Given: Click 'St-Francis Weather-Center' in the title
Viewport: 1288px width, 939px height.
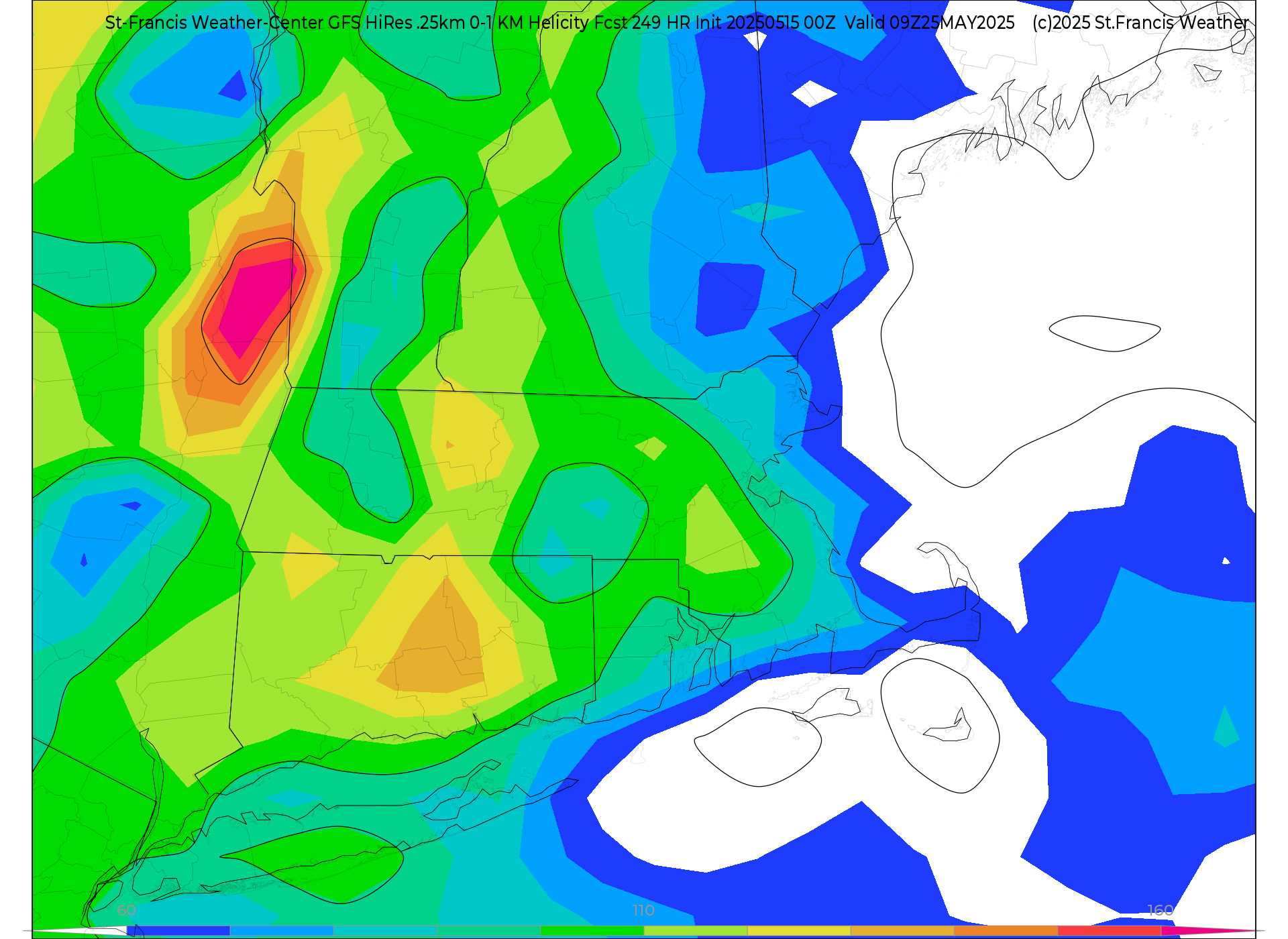Looking at the screenshot, I should (x=214, y=23).
